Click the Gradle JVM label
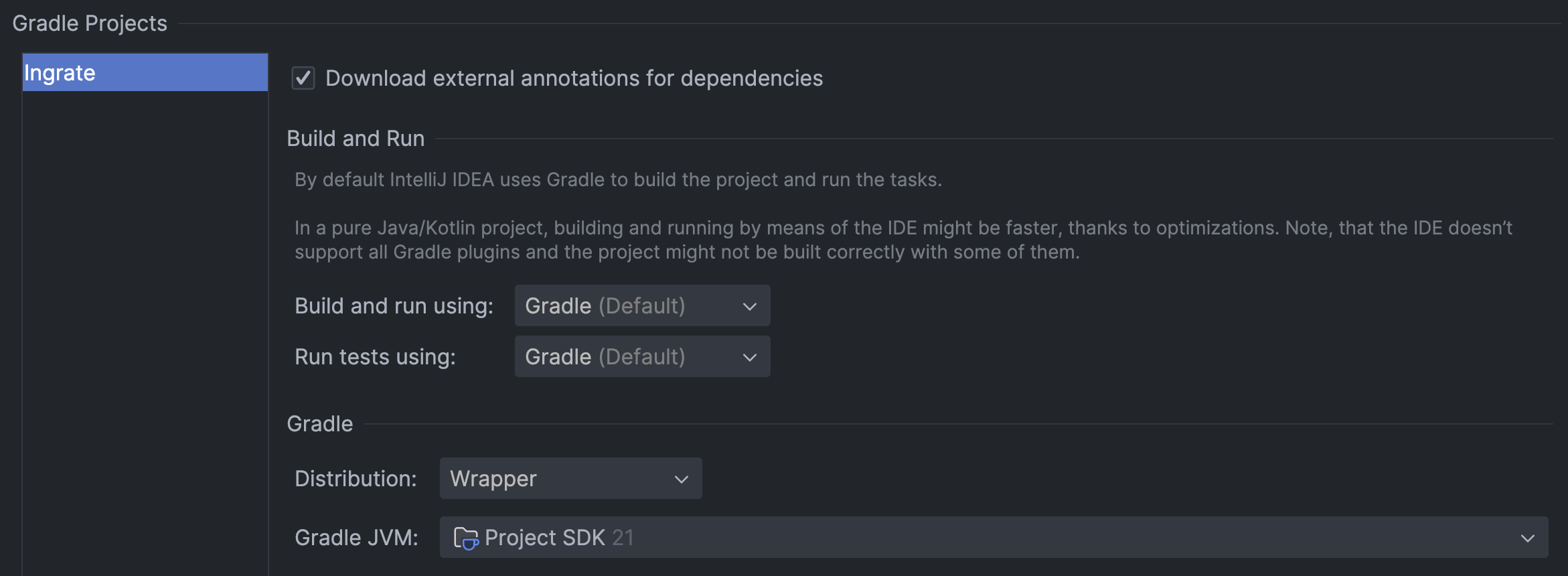Screen dimensions: 1568x576 pyautogui.click(x=356, y=538)
